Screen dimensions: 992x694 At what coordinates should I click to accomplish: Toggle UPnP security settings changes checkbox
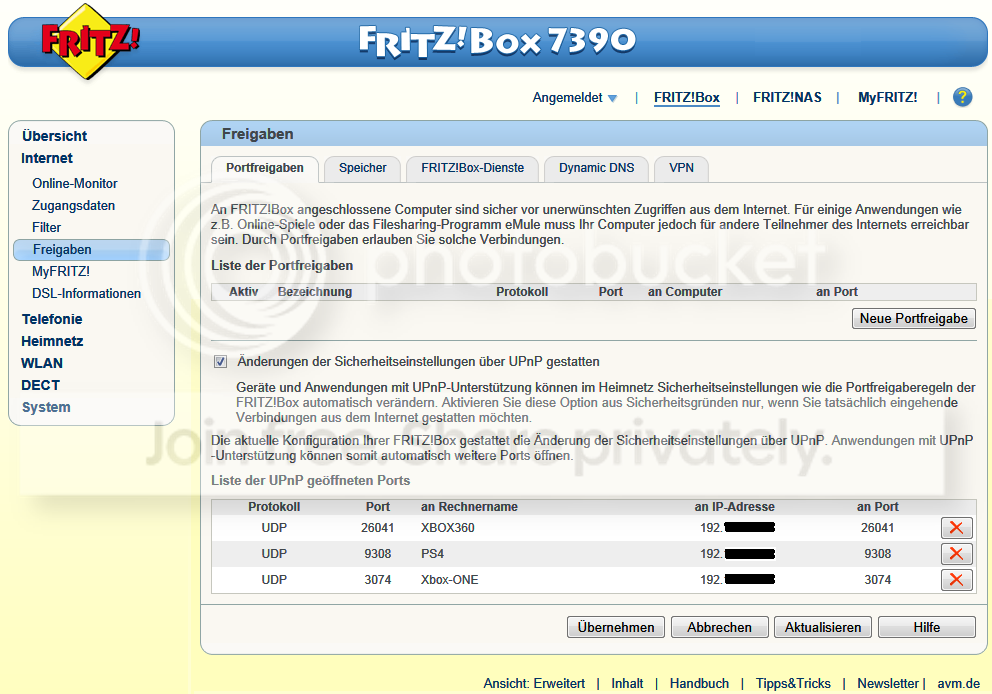pyautogui.click(x=220, y=362)
